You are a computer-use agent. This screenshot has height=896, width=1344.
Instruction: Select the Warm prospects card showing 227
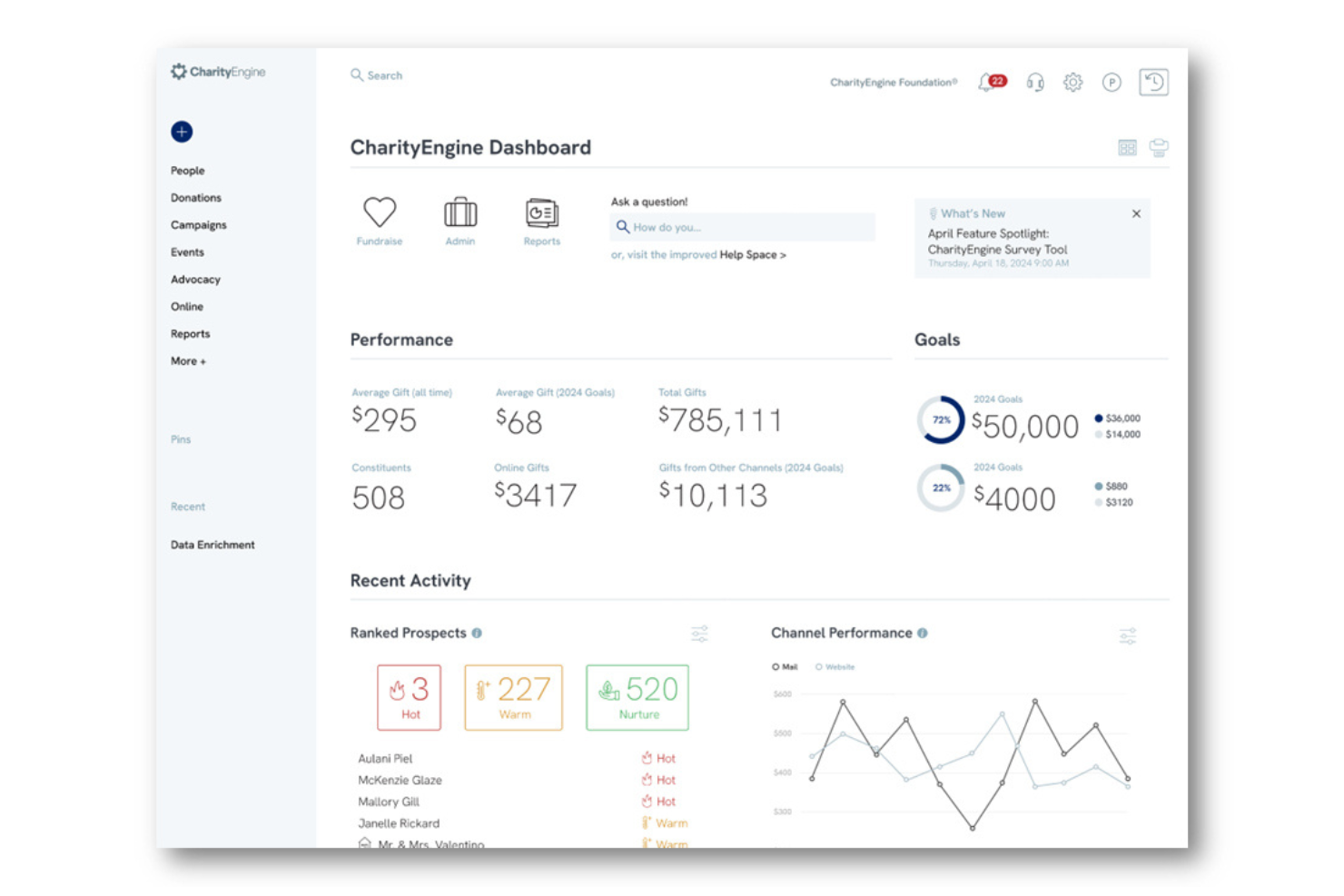514,697
